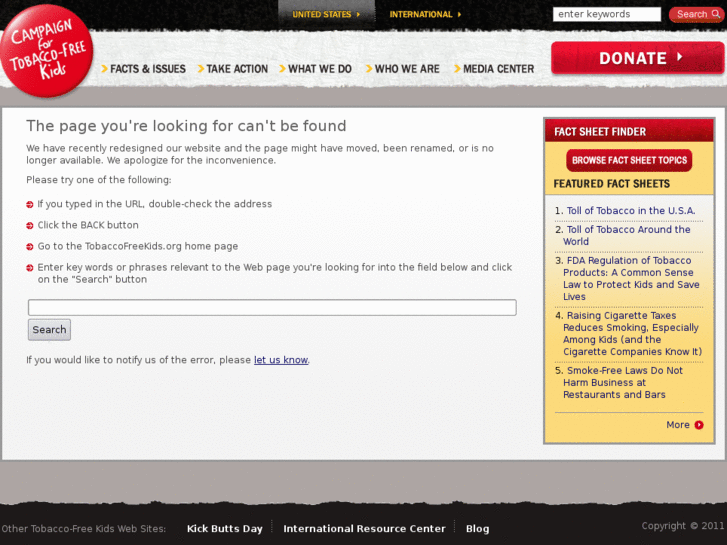
Task: Click the Click the BACK button text
Action: (88, 225)
